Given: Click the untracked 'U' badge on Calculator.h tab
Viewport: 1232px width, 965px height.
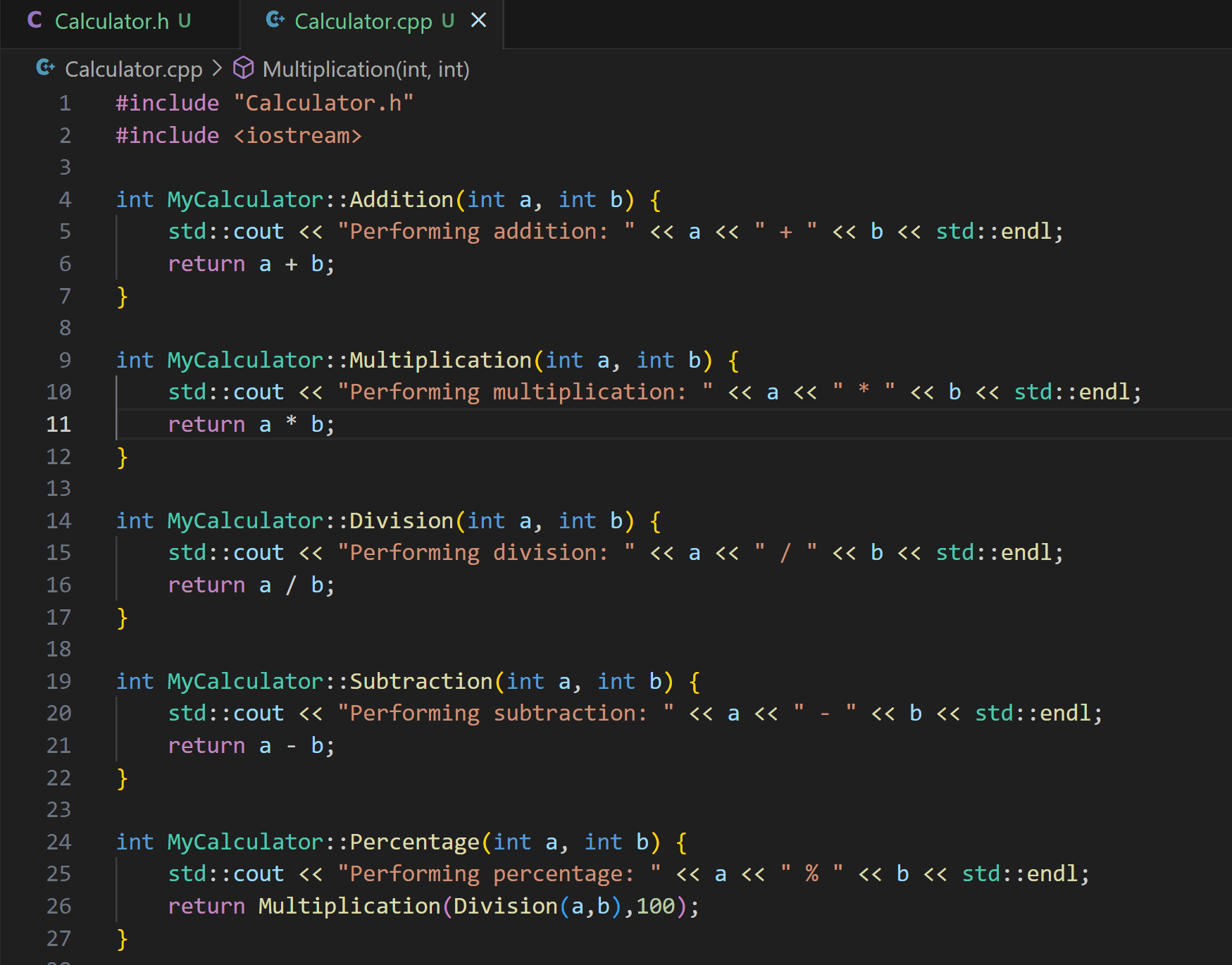Looking at the screenshot, I should pyautogui.click(x=185, y=21).
